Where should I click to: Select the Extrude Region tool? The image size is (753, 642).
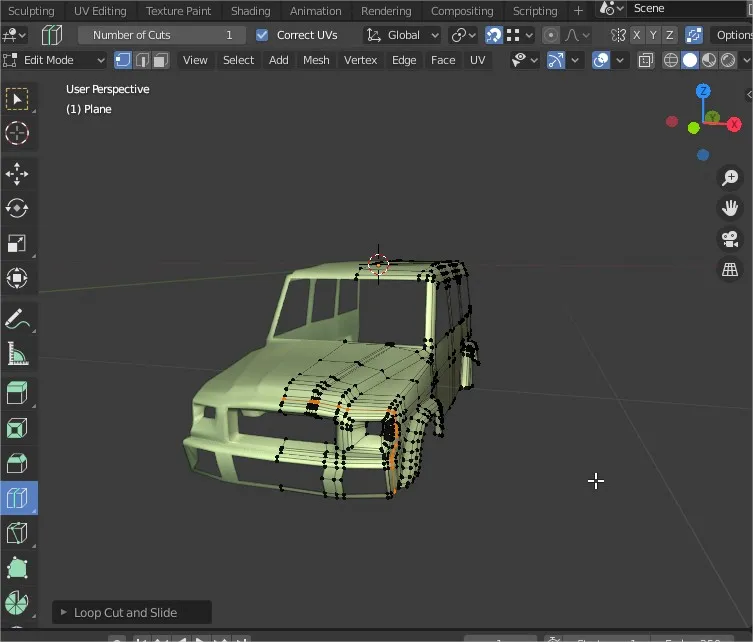click(17, 393)
